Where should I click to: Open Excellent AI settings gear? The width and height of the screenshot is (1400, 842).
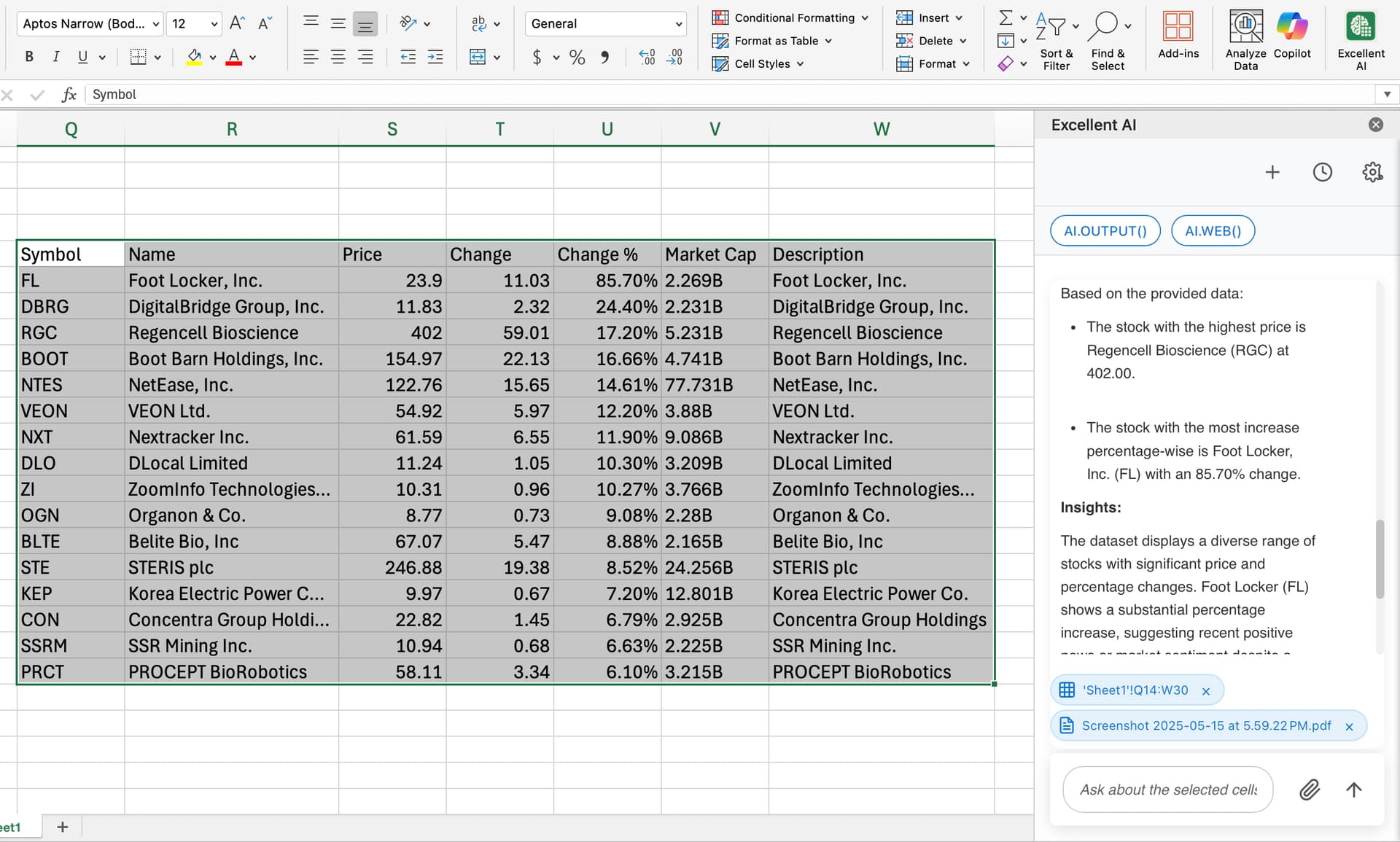click(x=1372, y=172)
